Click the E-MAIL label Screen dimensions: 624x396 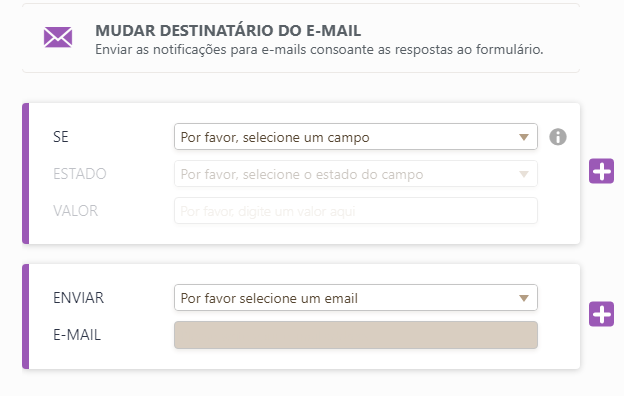click(x=77, y=335)
